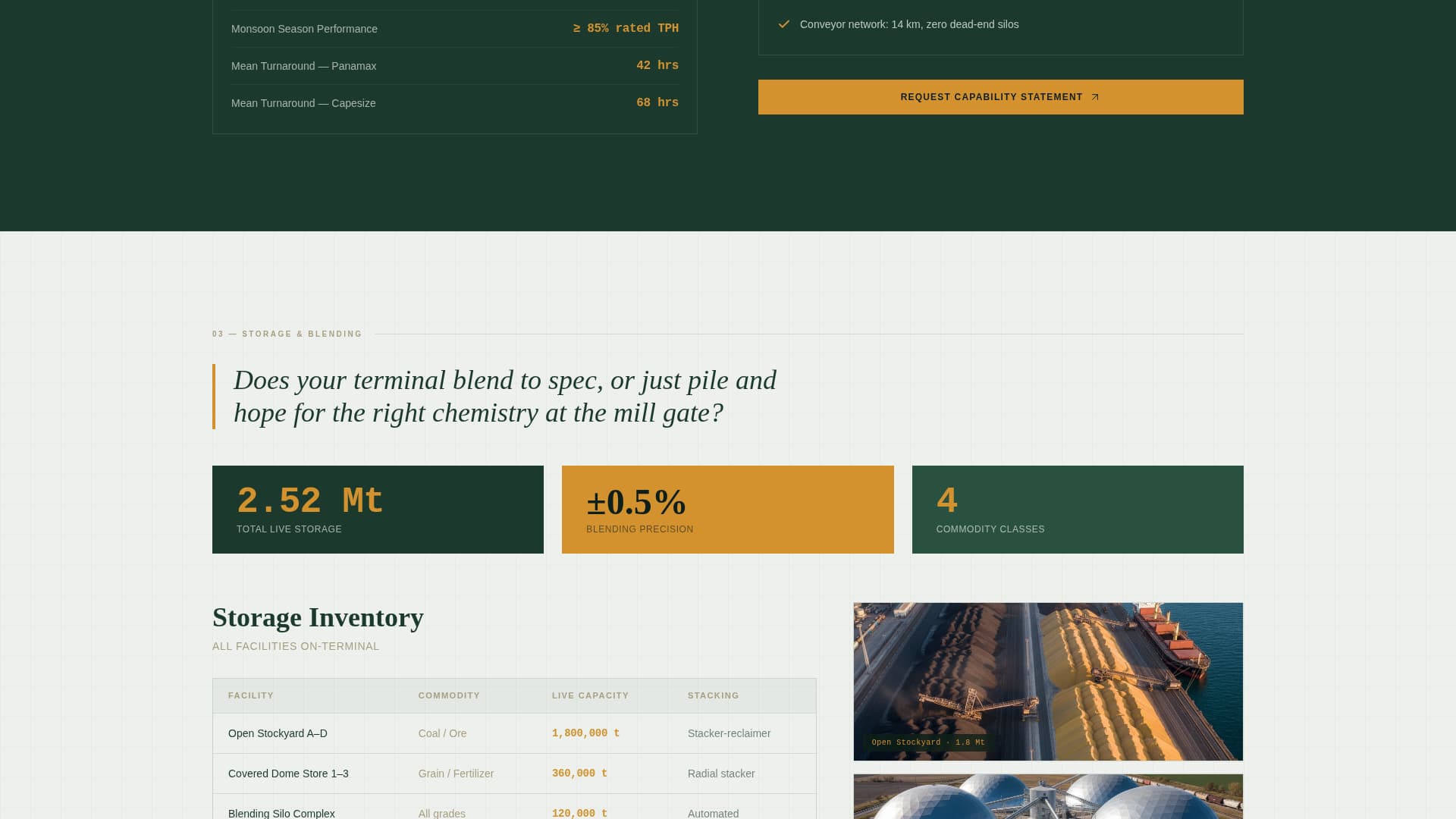Screen dimensions: 1456x819
Task: Click the 2.52 Mt total live storage card
Action: [x=378, y=509]
